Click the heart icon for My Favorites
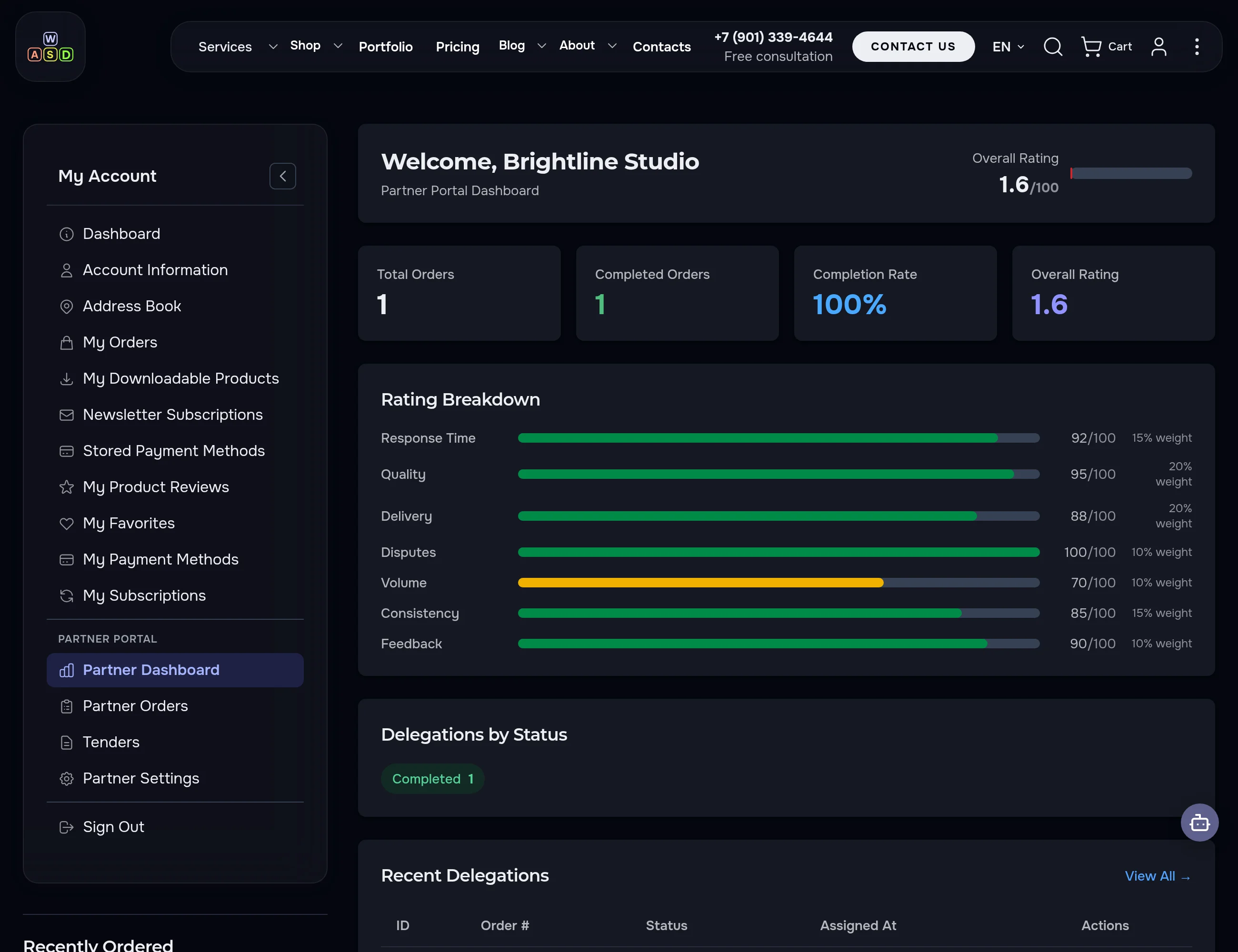Viewport: 1238px width, 952px height. (66, 524)
